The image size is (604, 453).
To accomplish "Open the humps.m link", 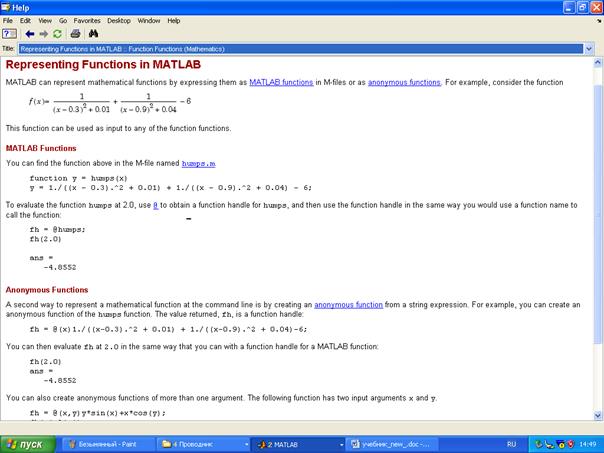I will point(198,163).
